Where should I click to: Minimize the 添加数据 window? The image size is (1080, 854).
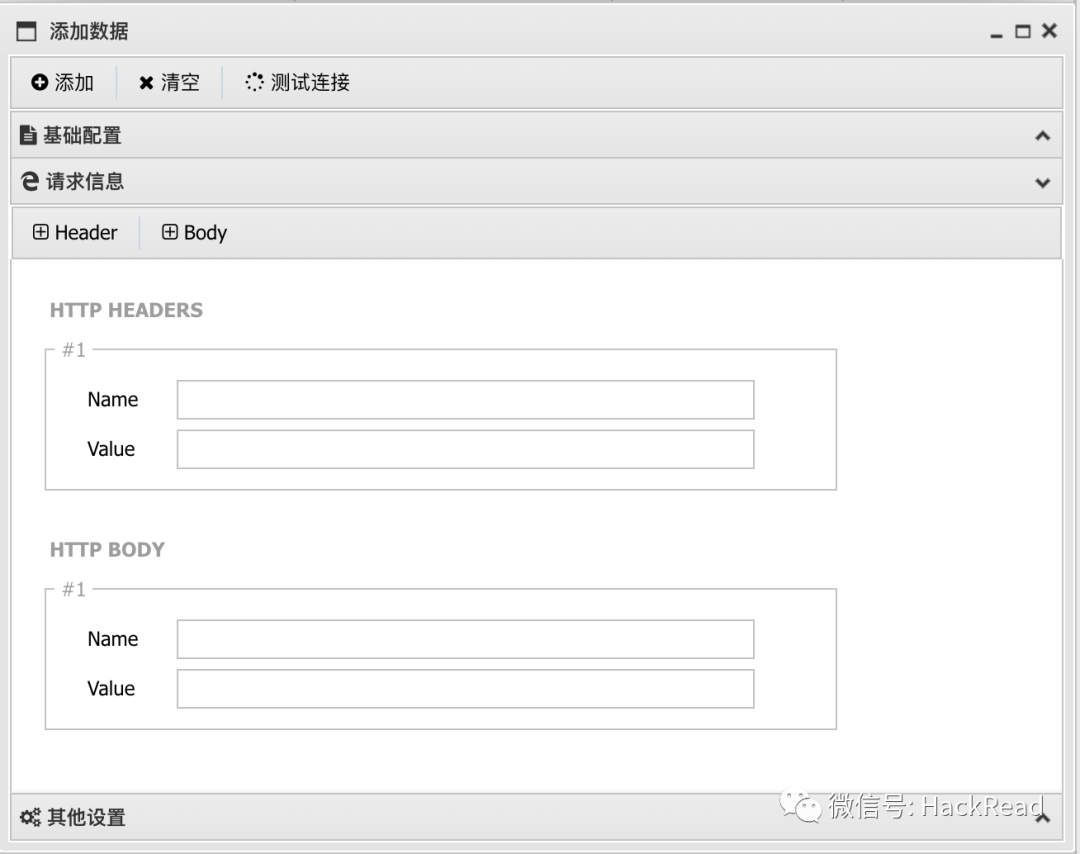point(996,34)
